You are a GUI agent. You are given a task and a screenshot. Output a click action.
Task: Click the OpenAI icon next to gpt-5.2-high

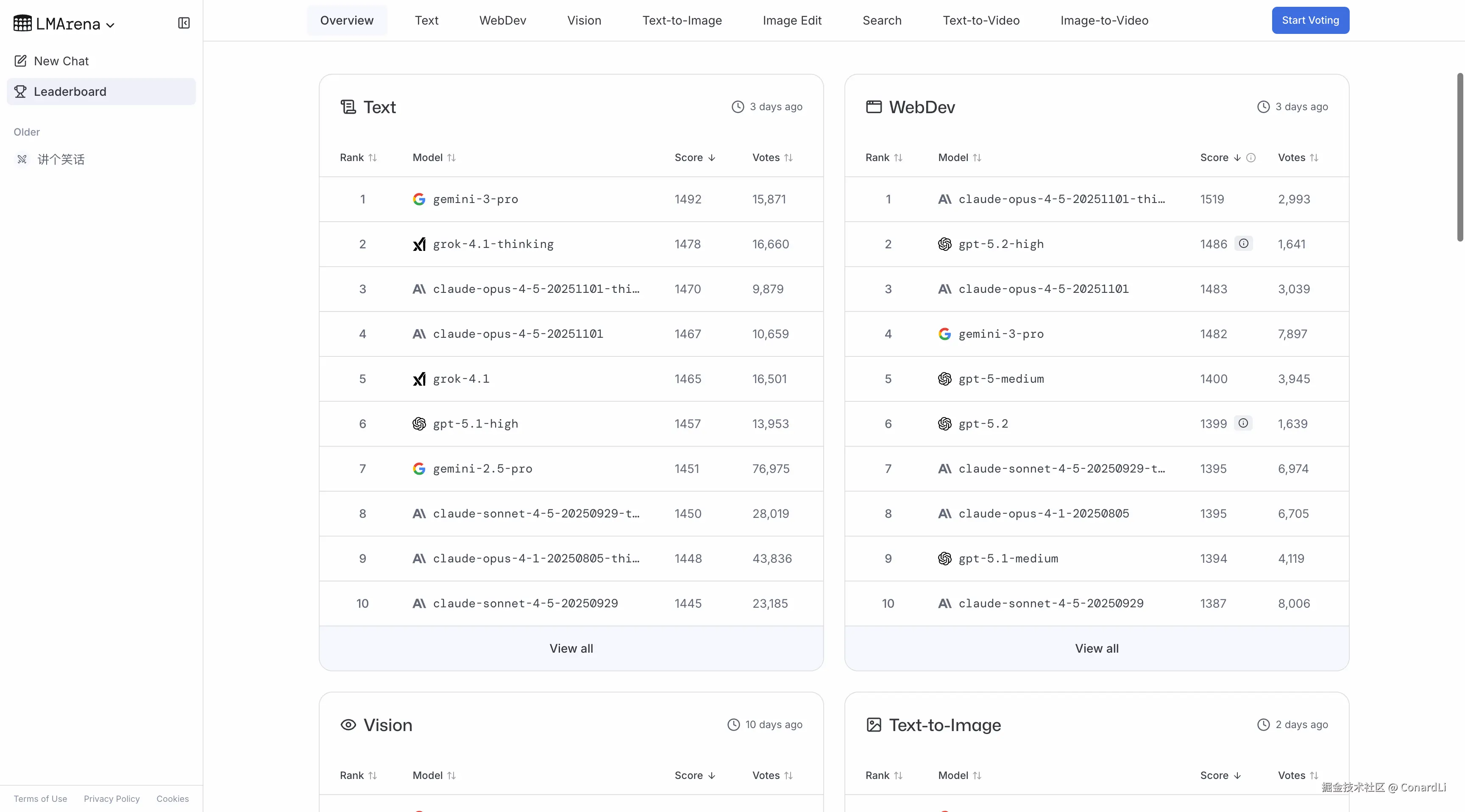pos(944,244)
